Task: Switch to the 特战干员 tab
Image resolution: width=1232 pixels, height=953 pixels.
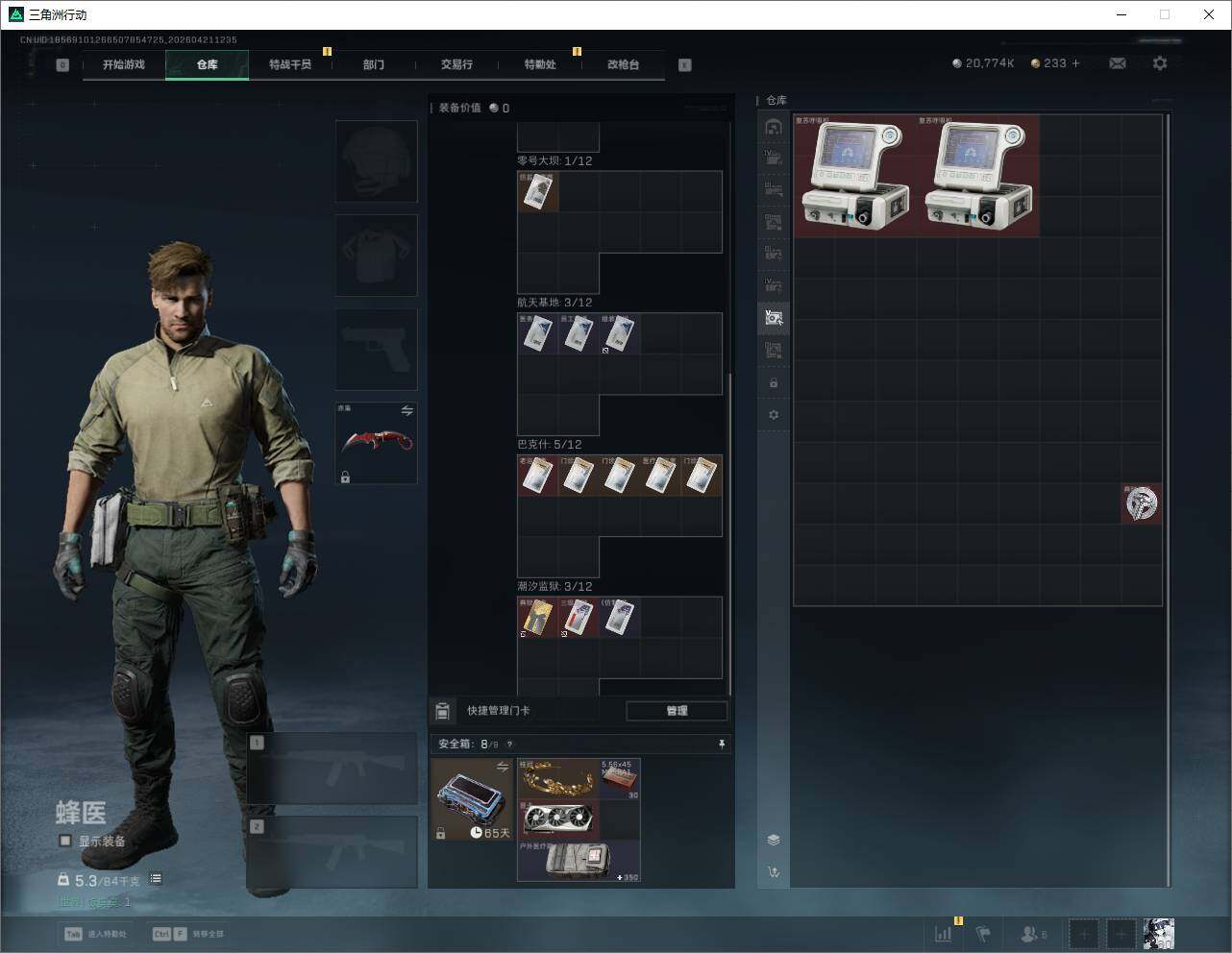Action: click(290, 64)
